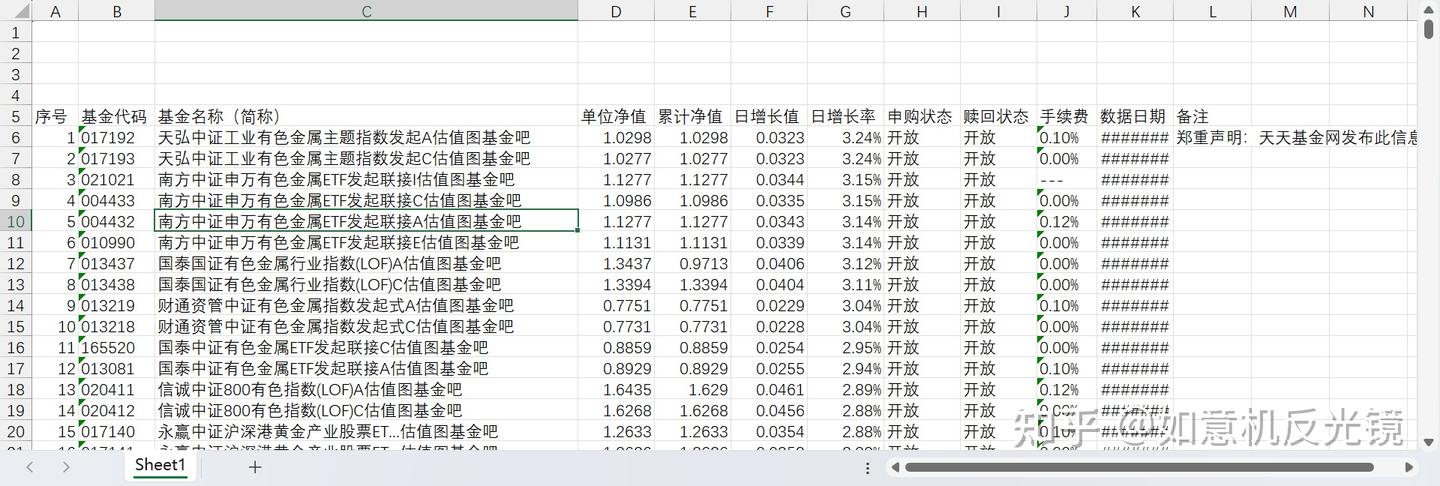Select fund code cell 165520
Image resolution: width=1440 pixels, height=486 pixels.
pos(117,347)
